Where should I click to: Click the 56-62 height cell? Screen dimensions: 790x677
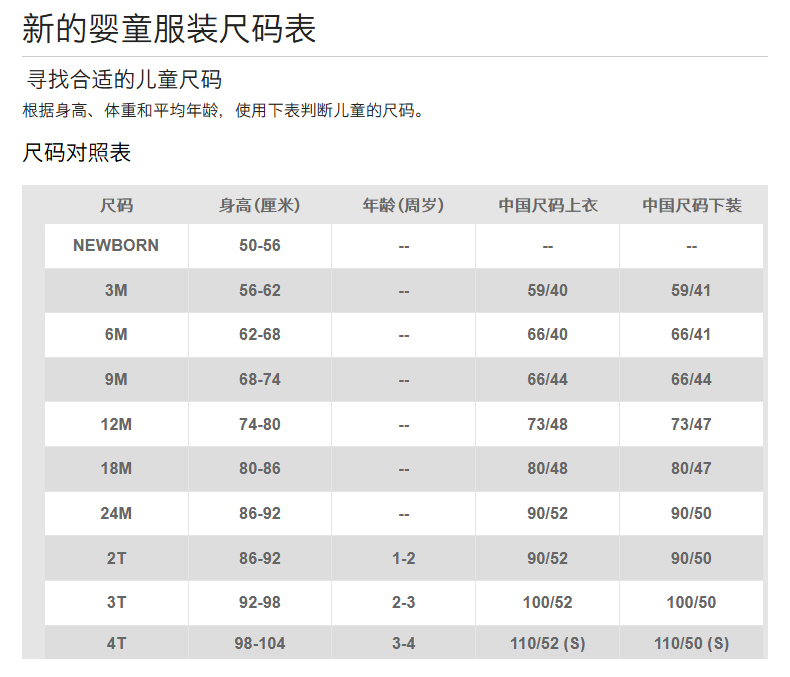click(259, 290)
